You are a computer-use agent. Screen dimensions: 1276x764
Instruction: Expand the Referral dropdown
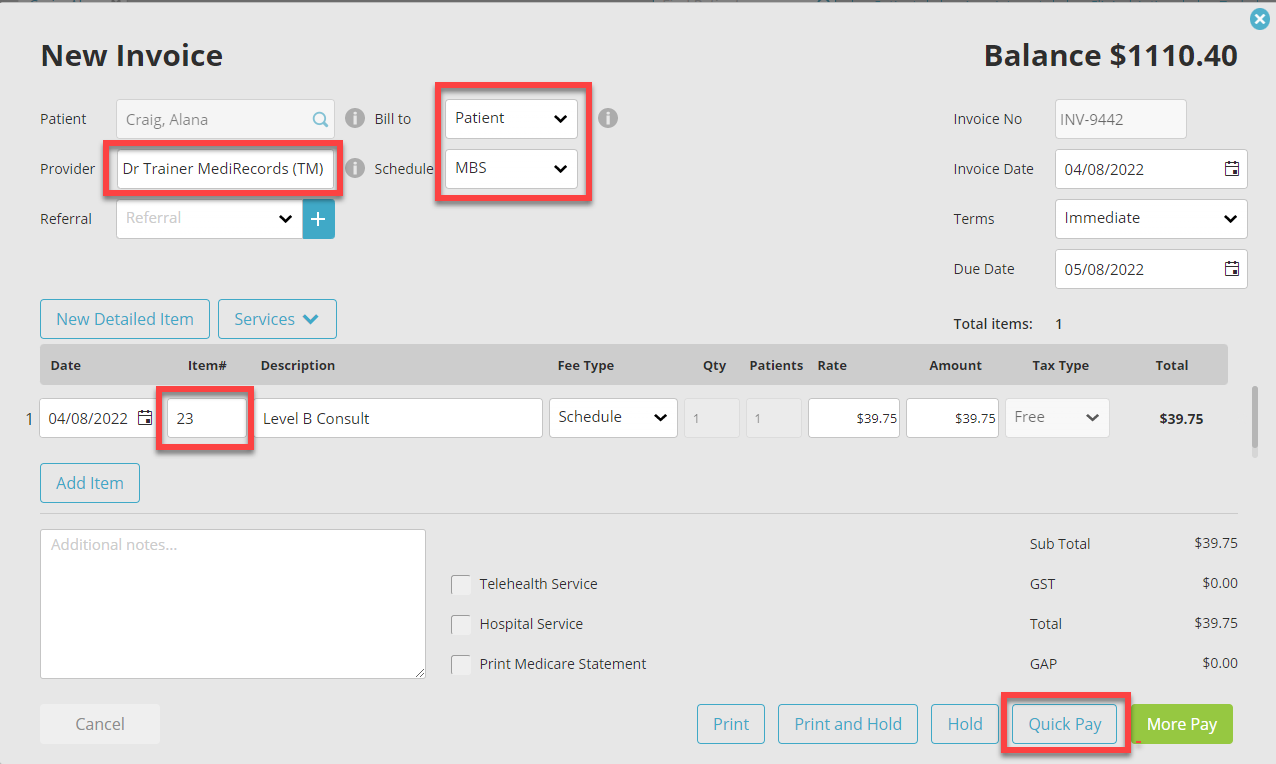click(209, 219)
